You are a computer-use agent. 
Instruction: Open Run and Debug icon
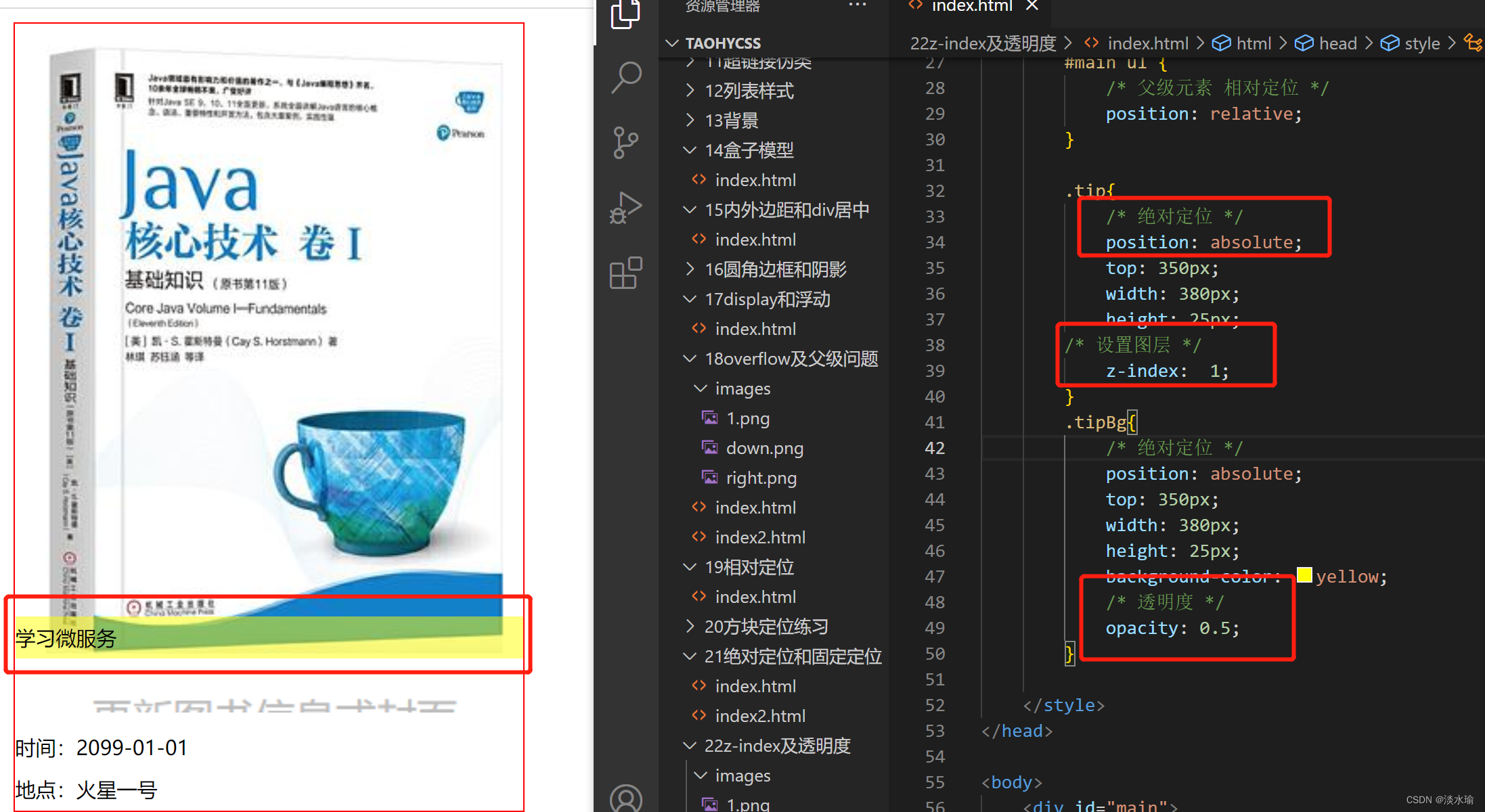[625, 208]
